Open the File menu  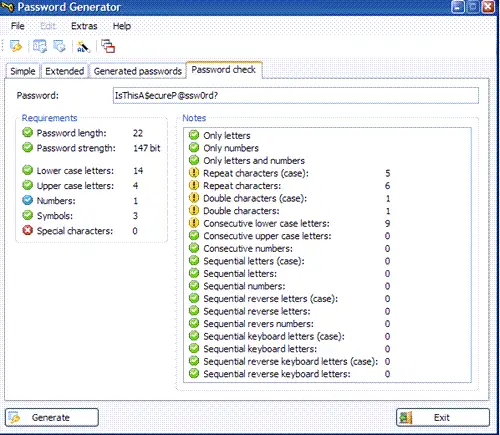click(x=18, y=26)
